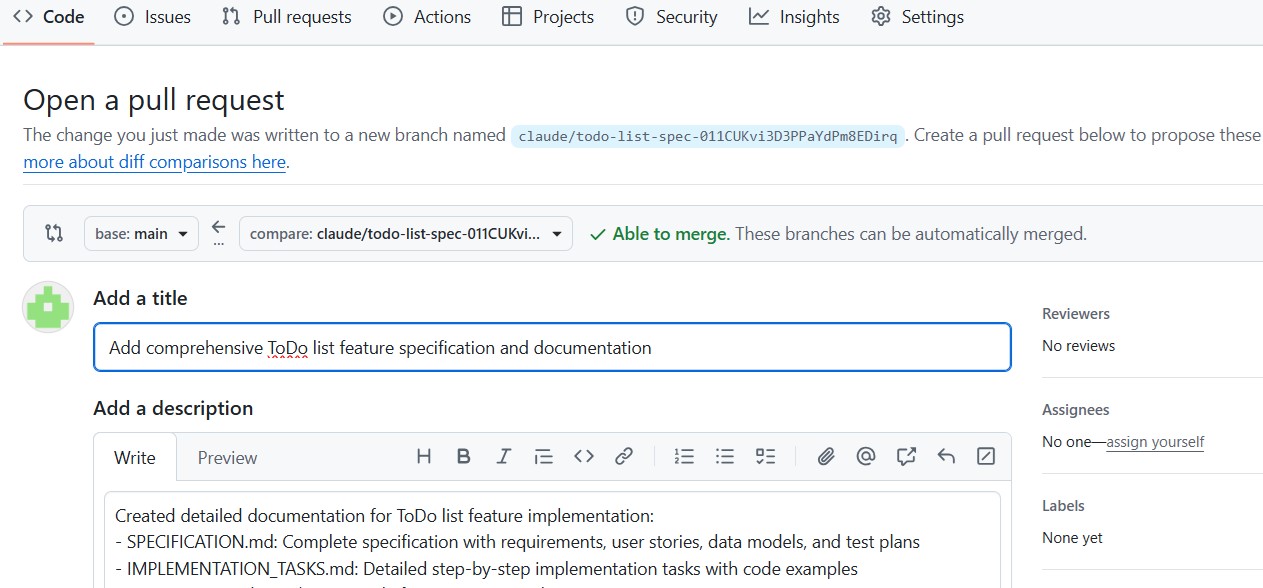Insert a numbered list in the description

pos(684,457)
